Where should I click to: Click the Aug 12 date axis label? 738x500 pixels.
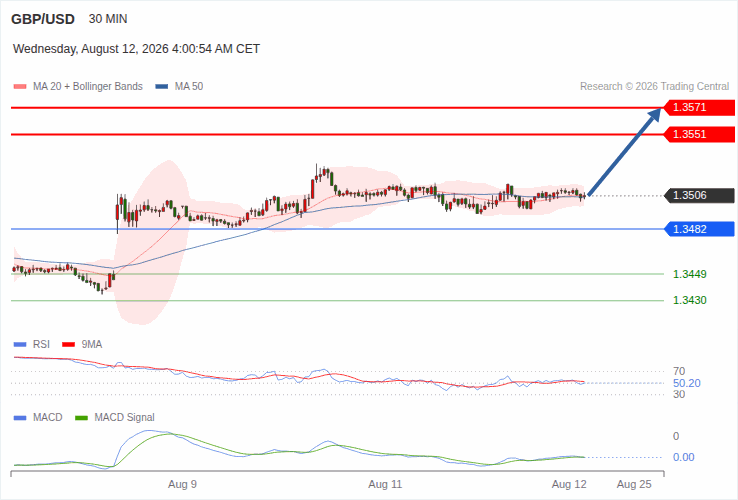click(569, 484)
